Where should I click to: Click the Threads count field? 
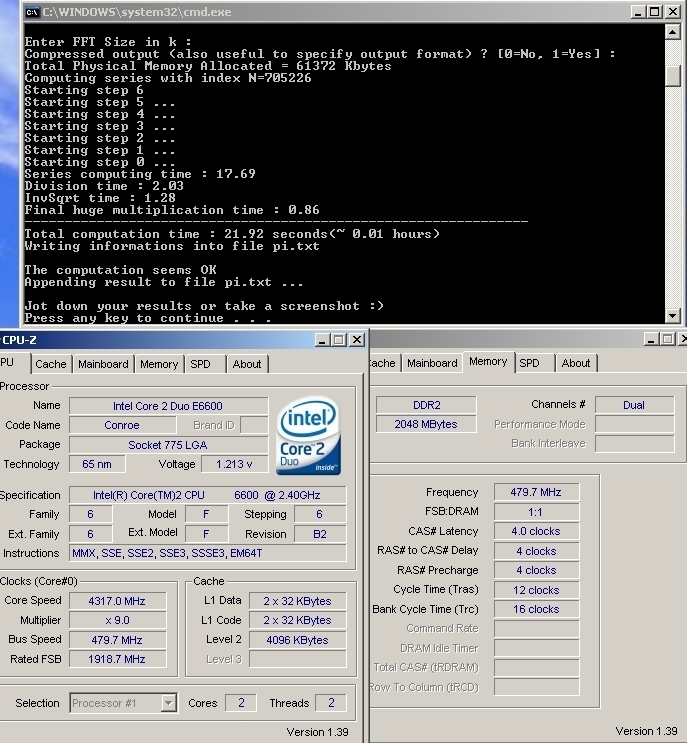point(331,703)
